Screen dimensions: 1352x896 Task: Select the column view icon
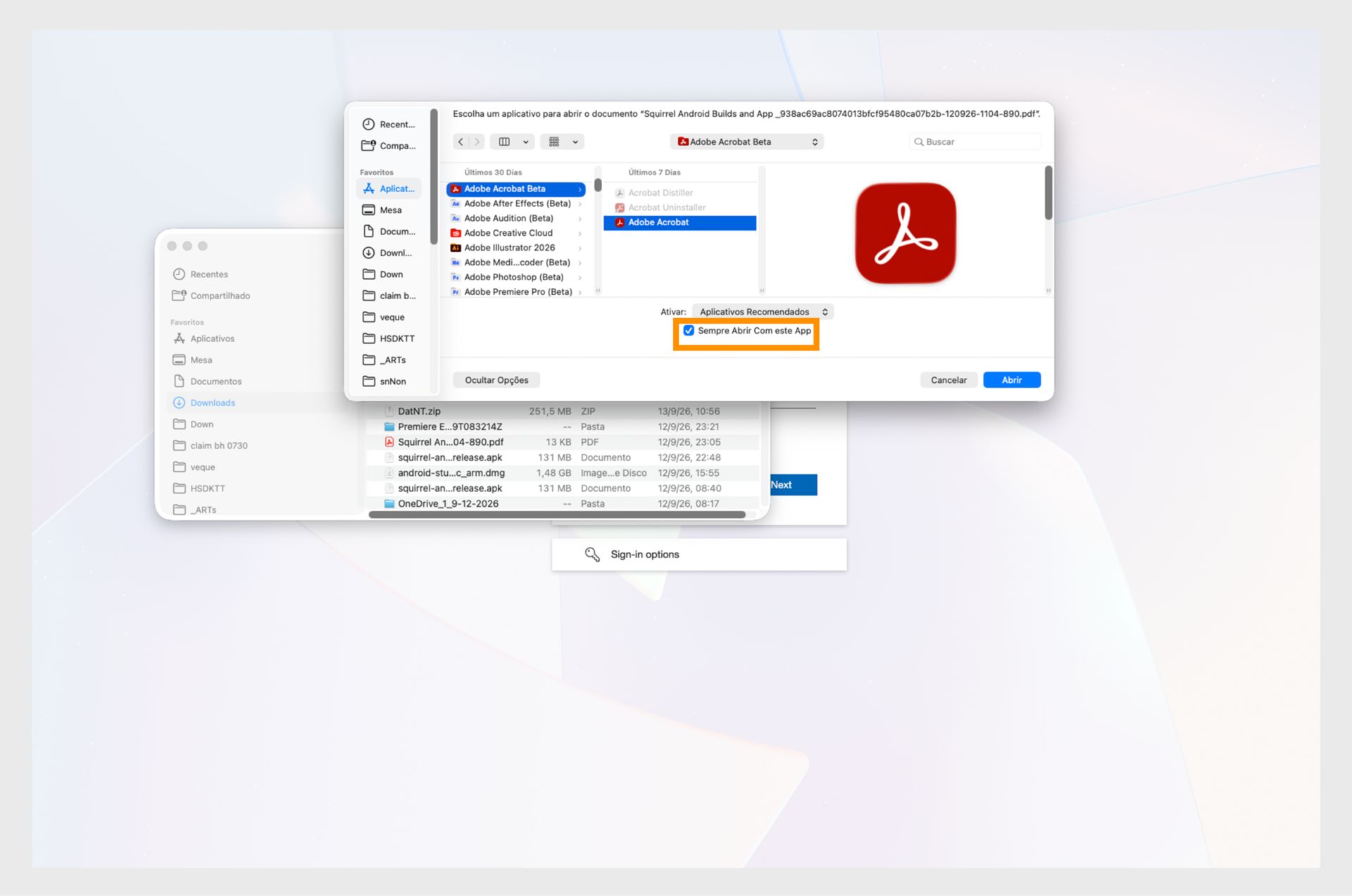click(504, 141)
